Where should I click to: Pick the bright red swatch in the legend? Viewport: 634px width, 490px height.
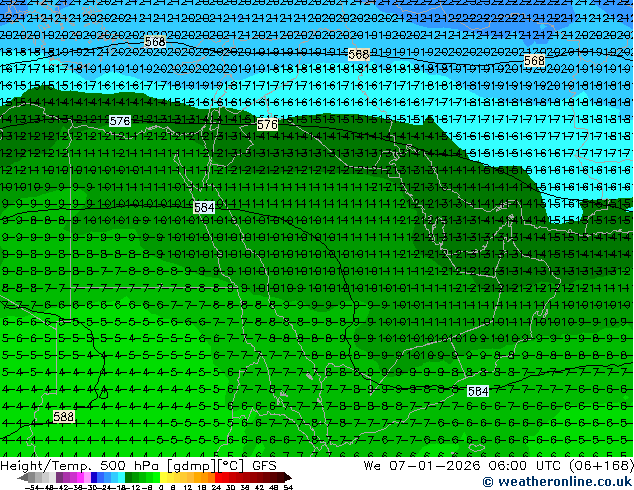(218, 477)
